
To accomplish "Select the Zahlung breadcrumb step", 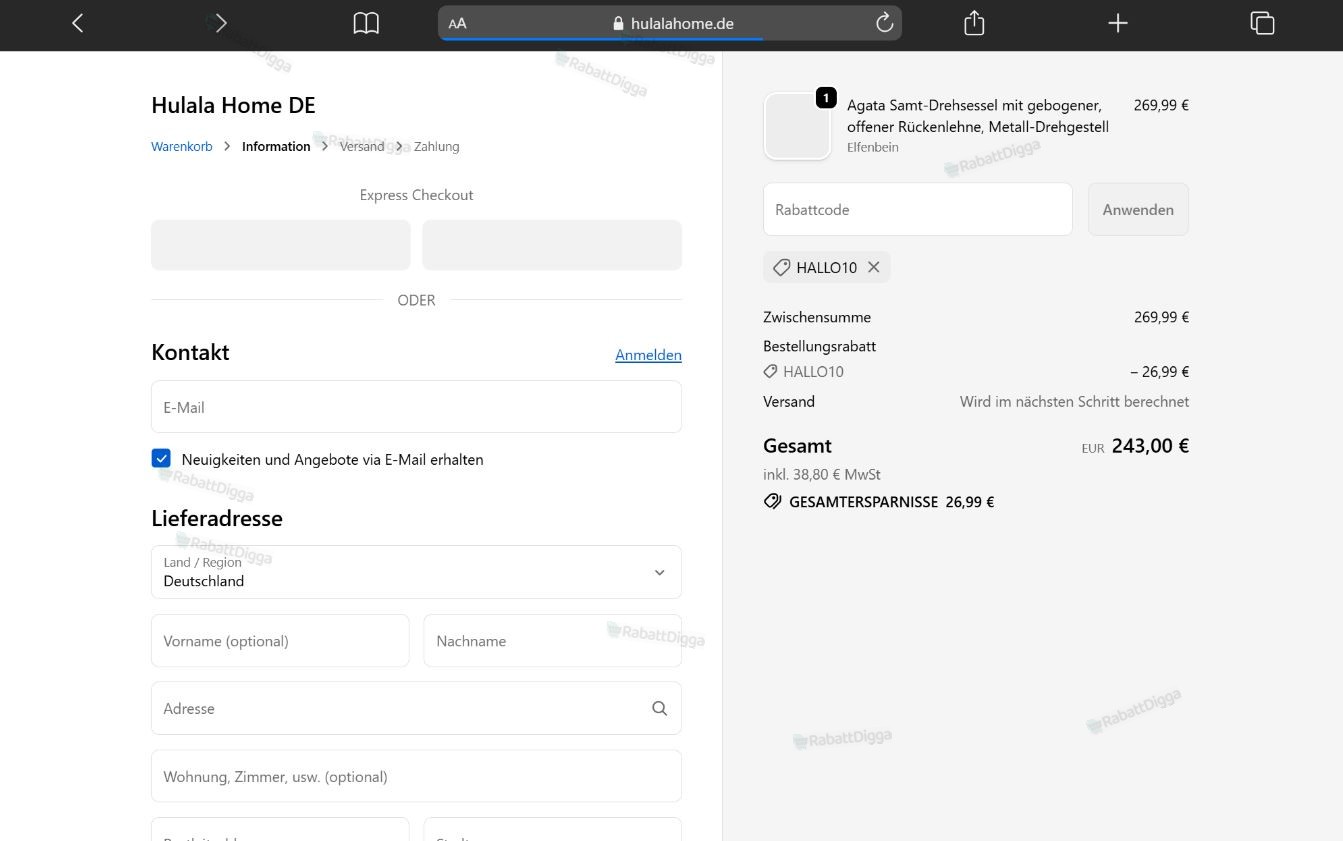I will point(437,146).
